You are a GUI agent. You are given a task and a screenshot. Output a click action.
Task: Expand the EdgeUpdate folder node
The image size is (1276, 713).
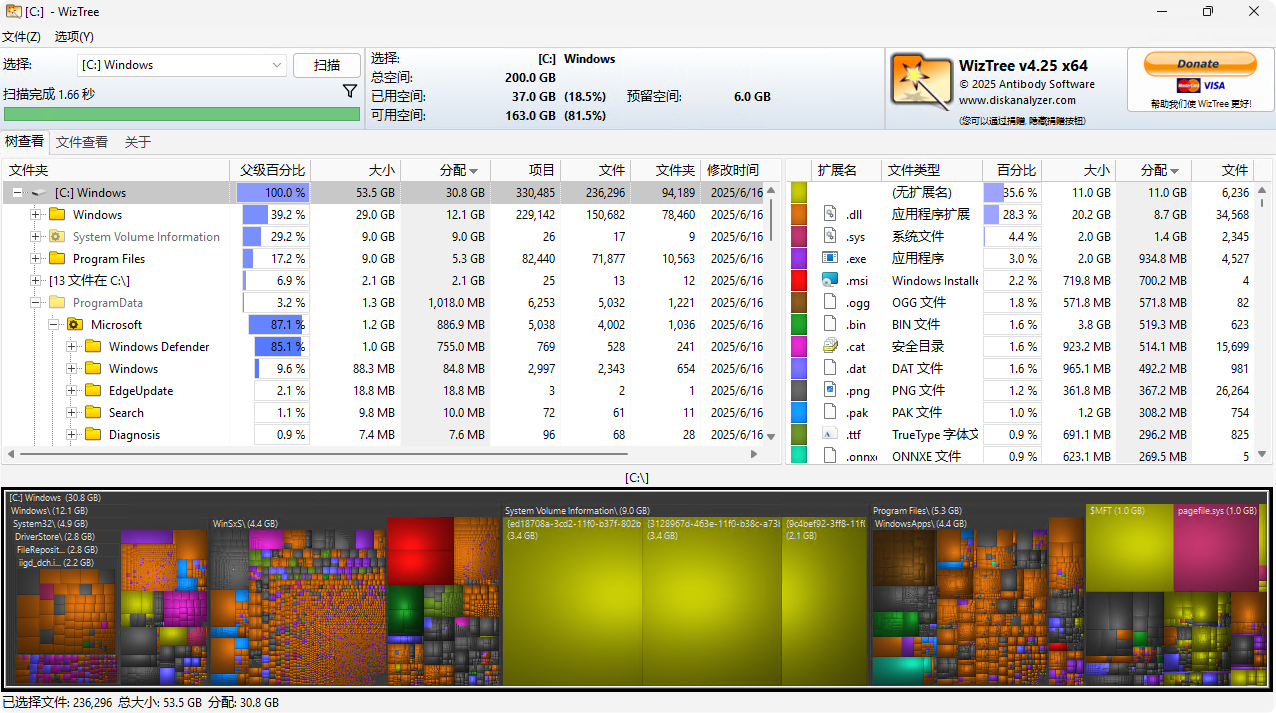click(72, 391)
